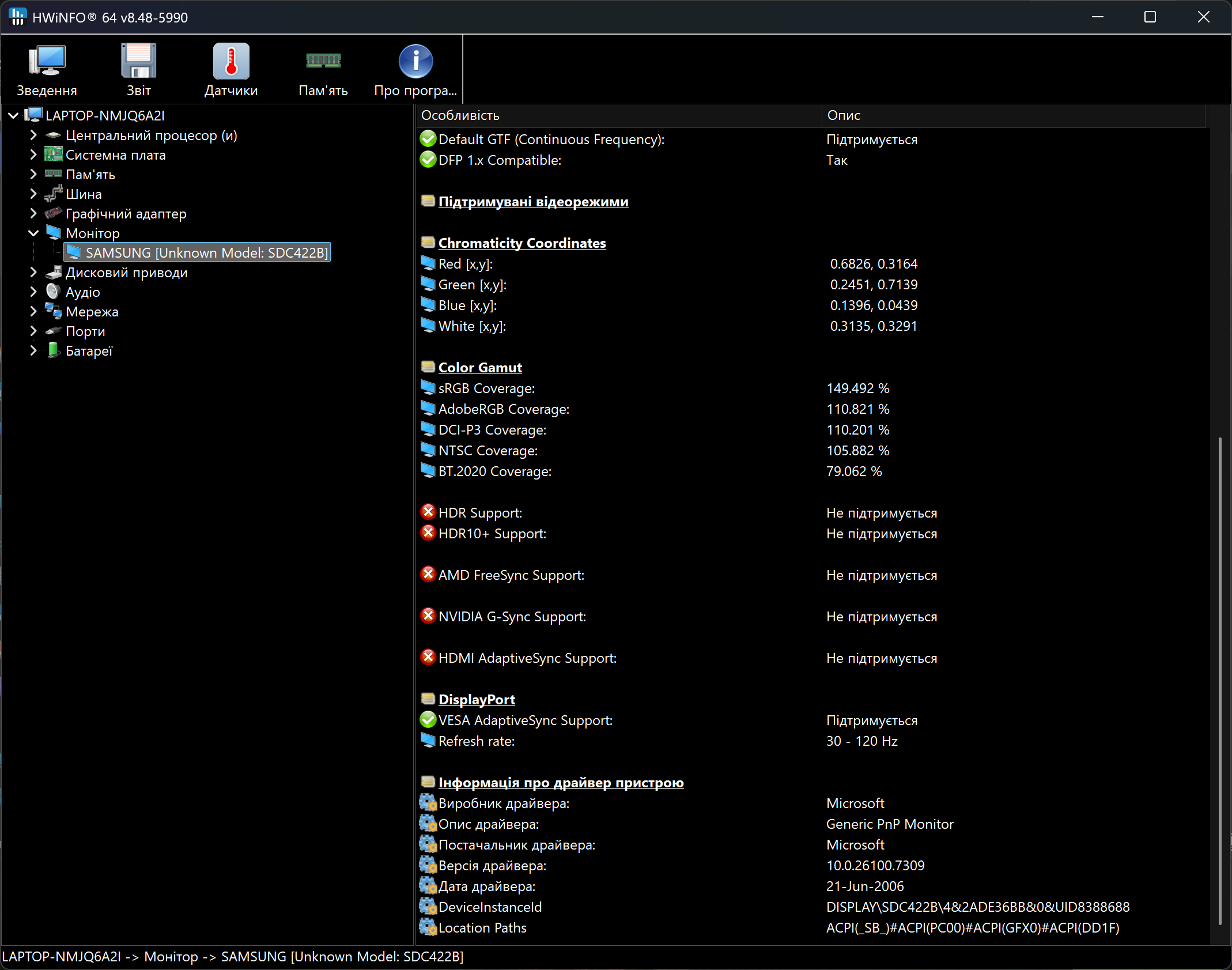Click green check icon beside VESA AdaptiveSync Support
The width and height of the screenshot is (1232, 970).
pyautogui.click(x=428, y=719)
